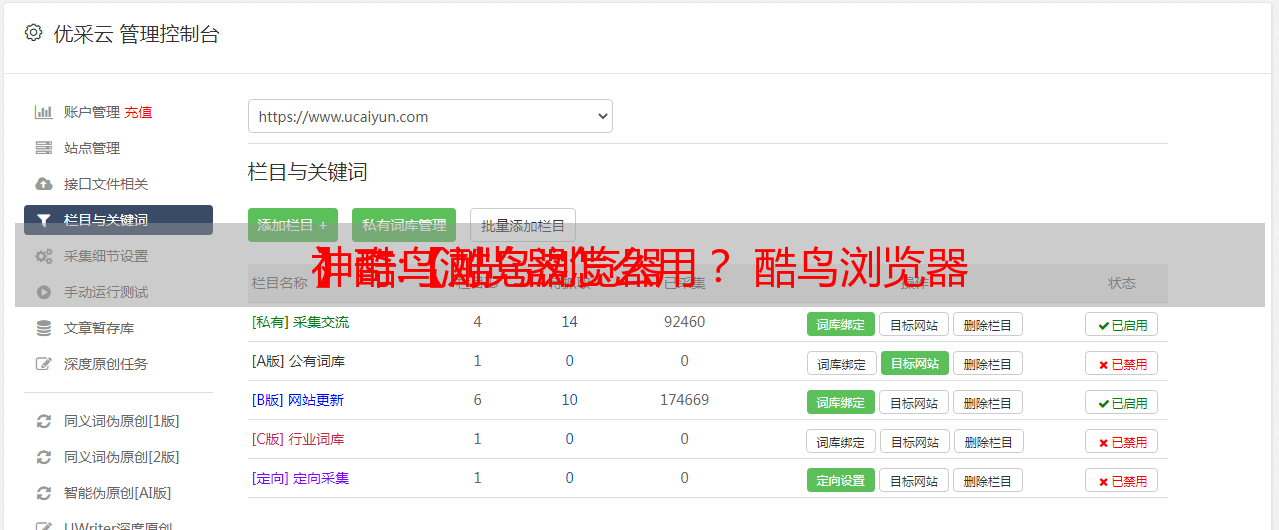Toggle 已禁用 status of 公有词库
The image size is (1279, 530).
(1121, 363)
